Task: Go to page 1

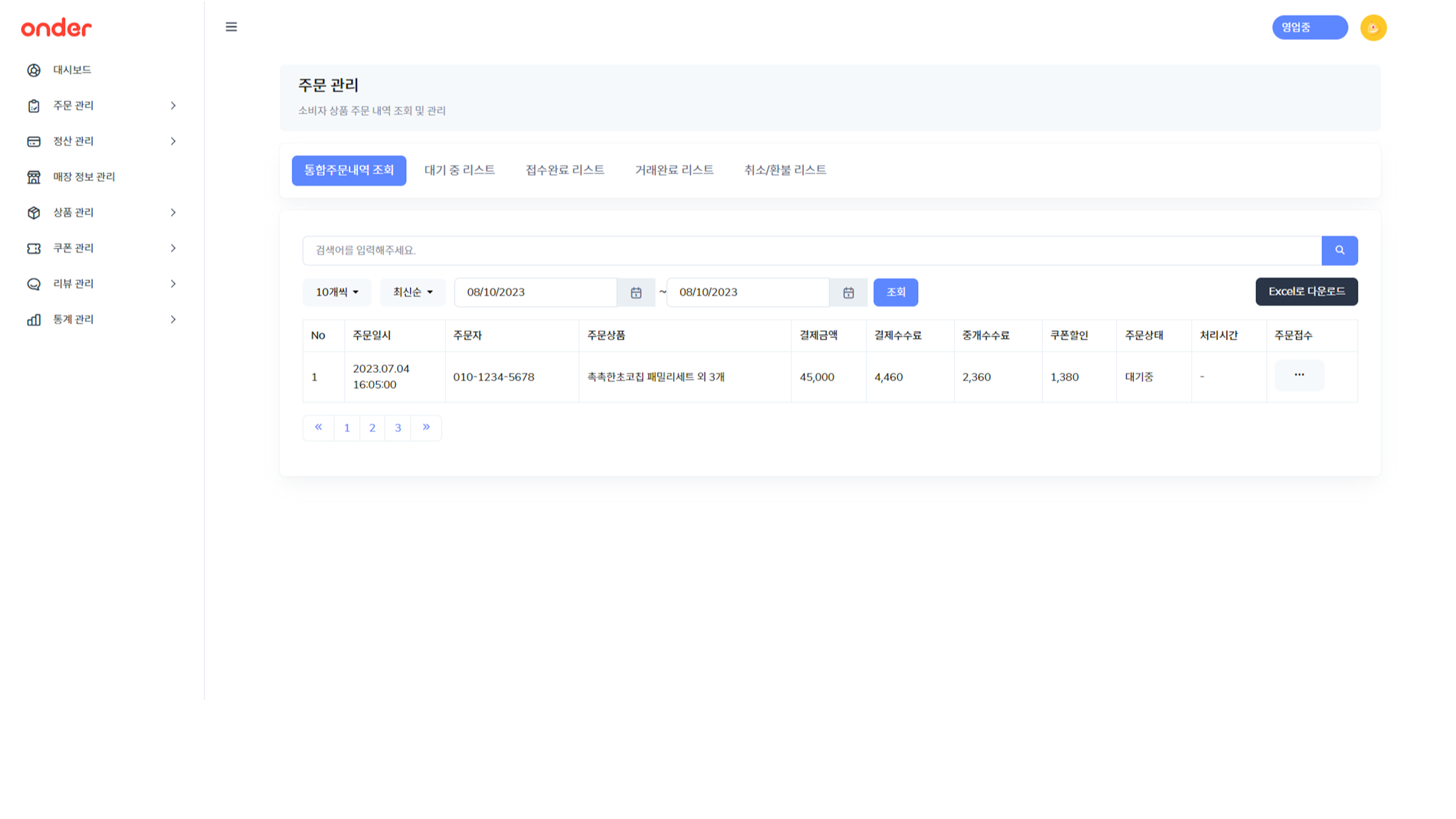Action: tap(347, 428)
